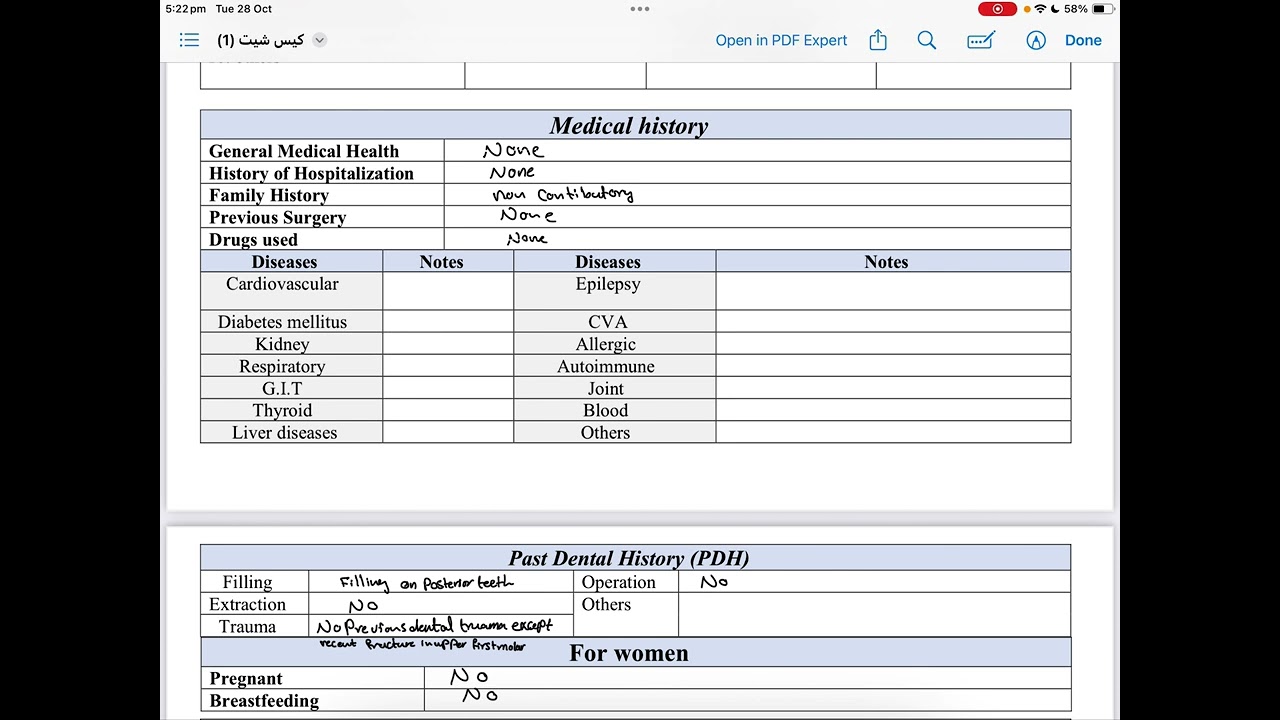Tap the Operation field value
Image resolution: width=1280 pixels, height=720 pixels.
point(874,582)
